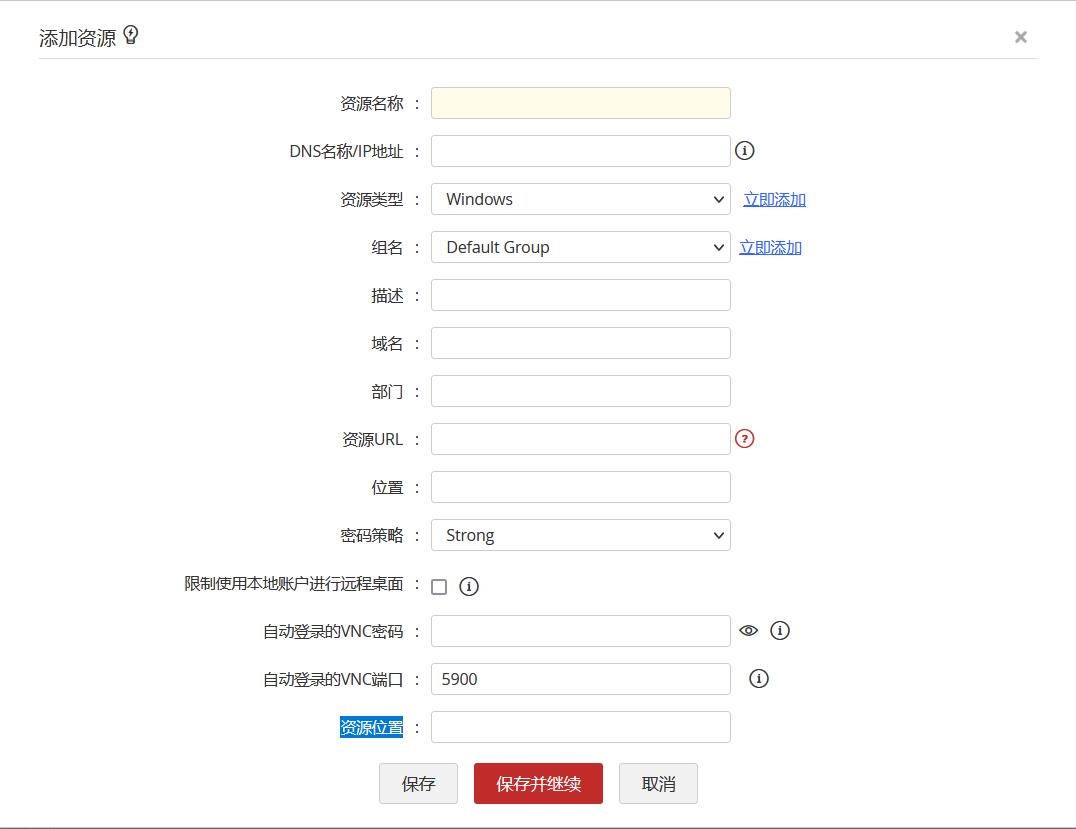The image size is (1076, 829).
Task: Click red question mark beside 资源URL
Action: pos(744,439)
